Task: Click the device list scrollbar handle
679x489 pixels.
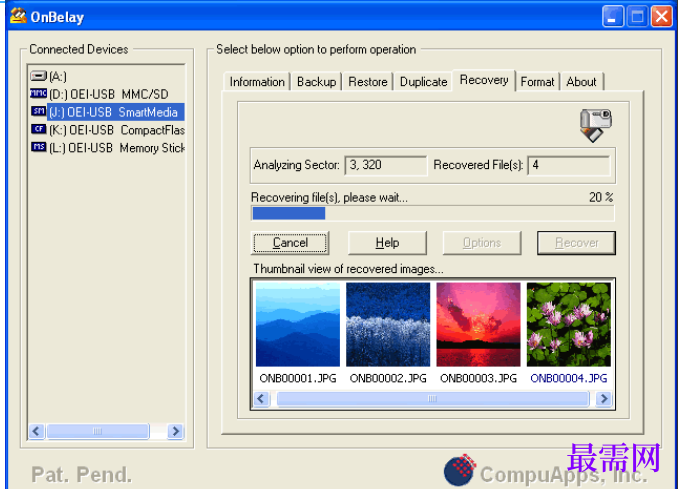Action: click(x=98, y=431)
